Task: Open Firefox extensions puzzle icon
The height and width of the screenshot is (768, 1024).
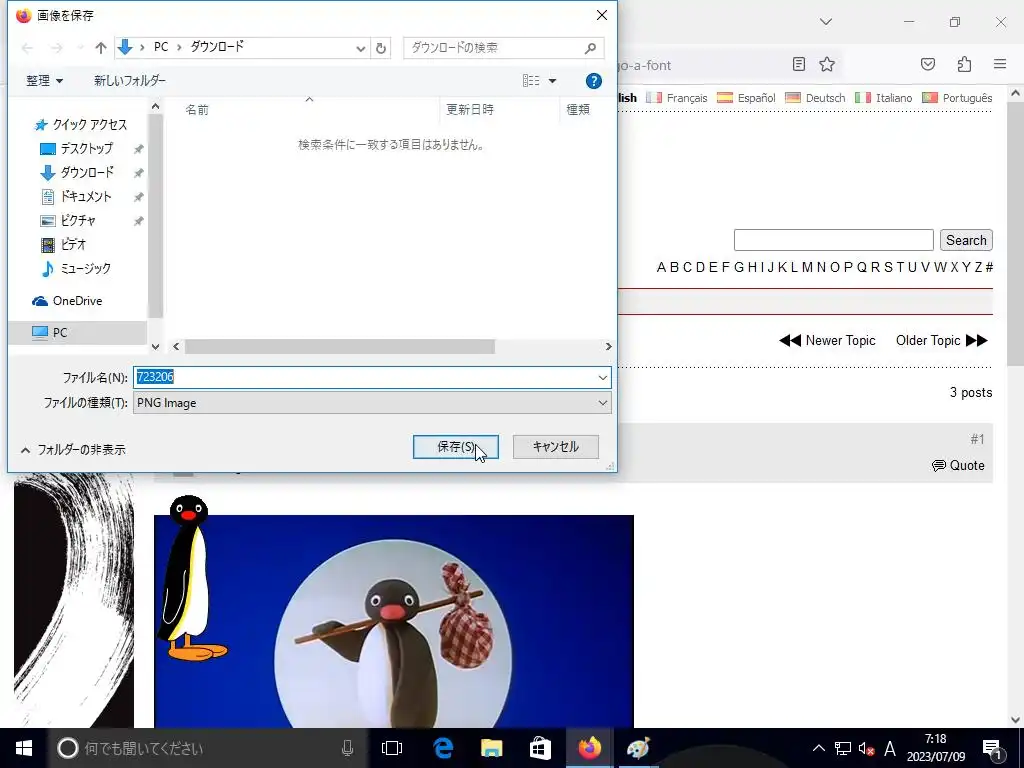Action: 964,64
